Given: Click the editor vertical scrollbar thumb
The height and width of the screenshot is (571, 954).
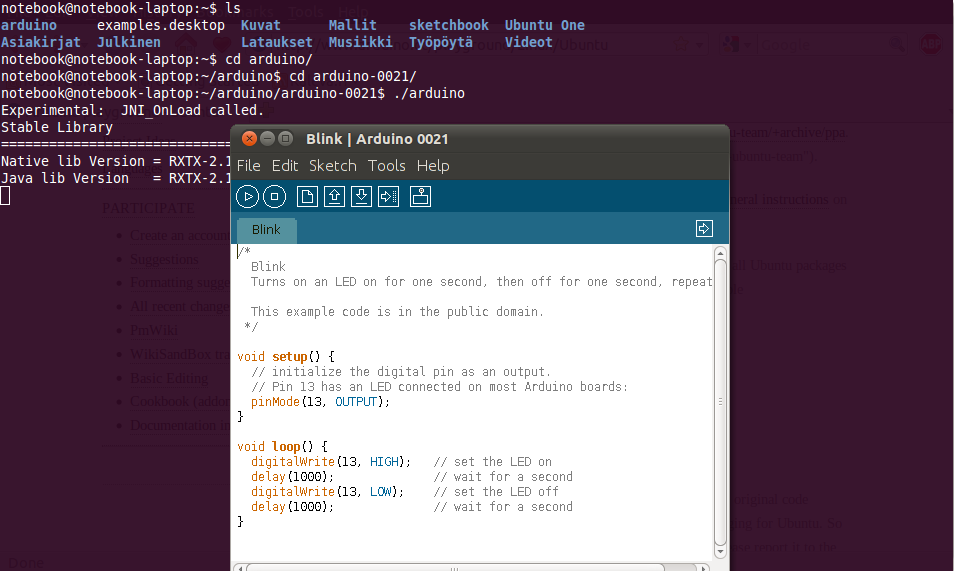Looking at the screenshot, I should [720, 402].
